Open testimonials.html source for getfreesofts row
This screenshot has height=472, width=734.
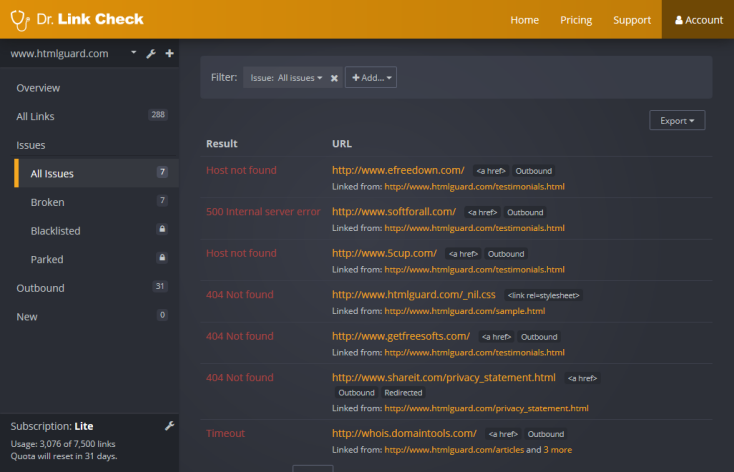point(474,353)
